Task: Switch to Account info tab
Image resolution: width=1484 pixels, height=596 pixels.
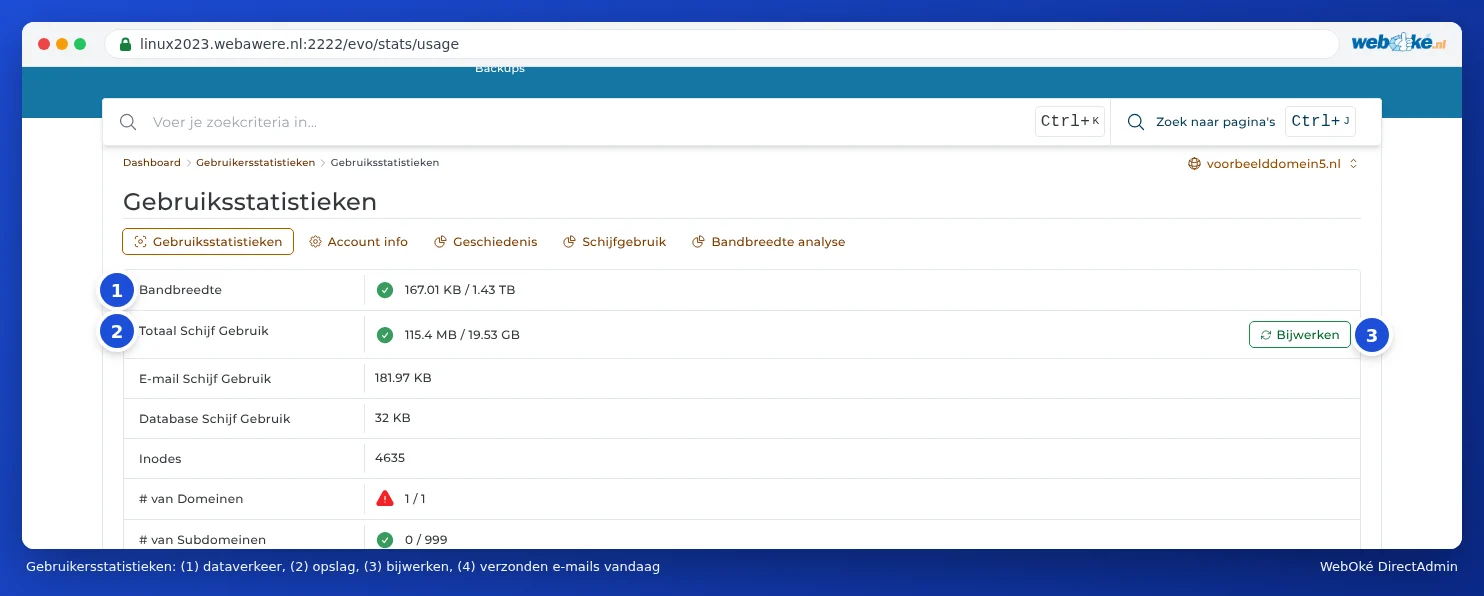Action: (358, 242)
